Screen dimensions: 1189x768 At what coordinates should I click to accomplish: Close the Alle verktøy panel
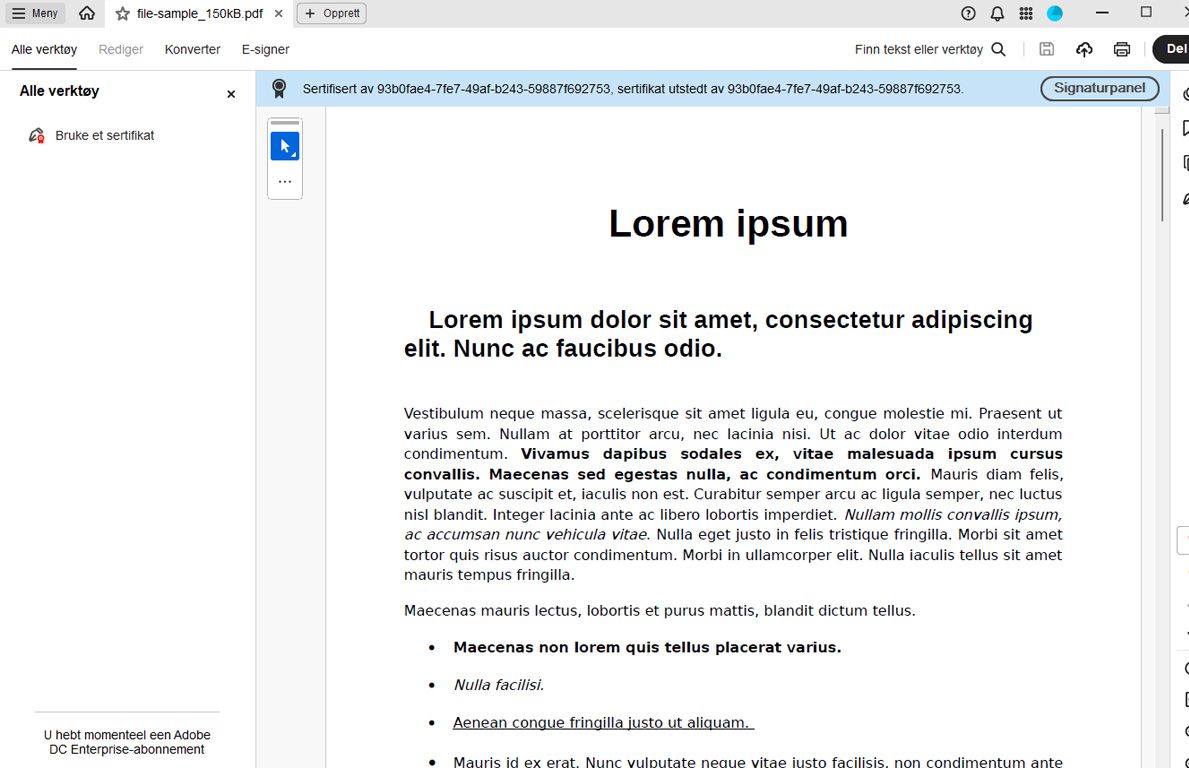[x=230, y=93]
